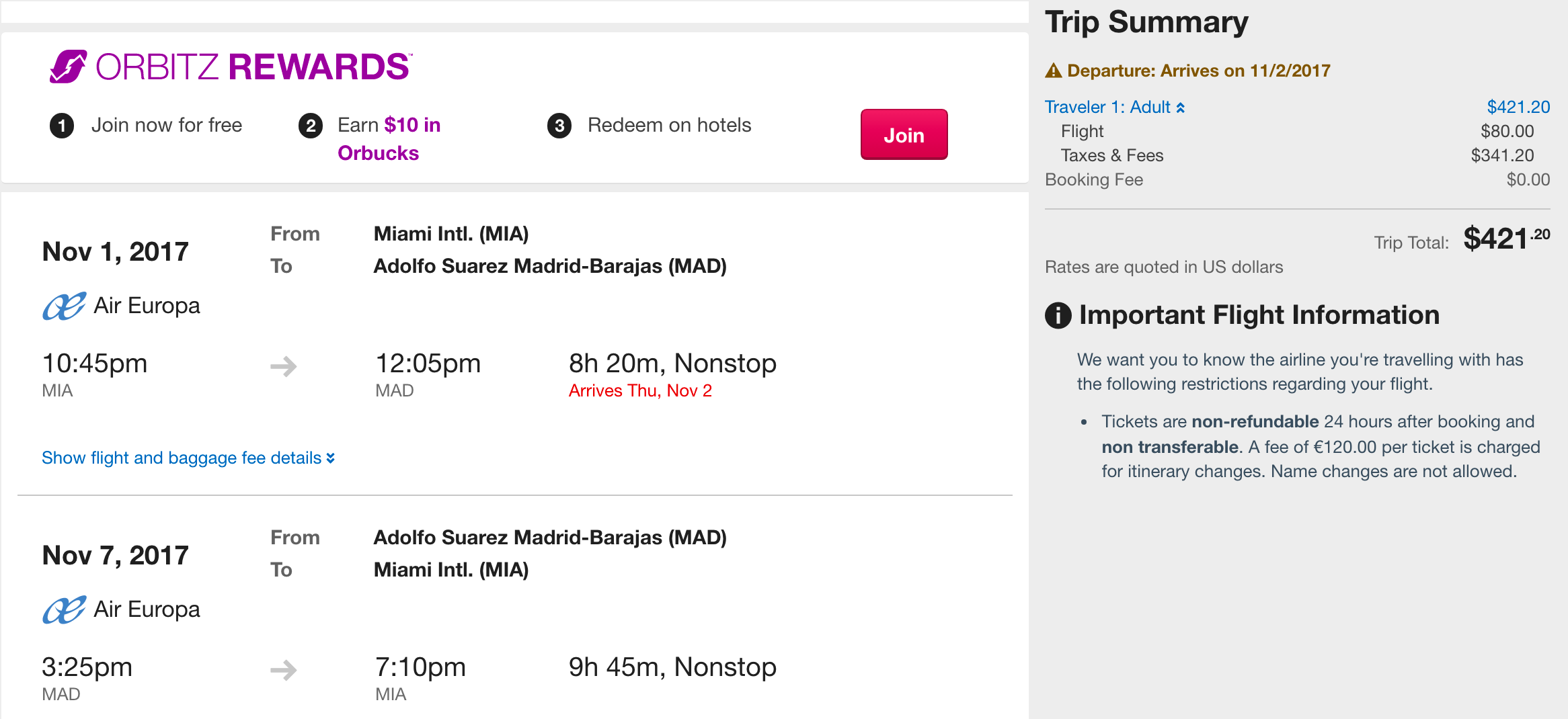Click the "Redeem on hotels" step text

[x=669, y=125]
